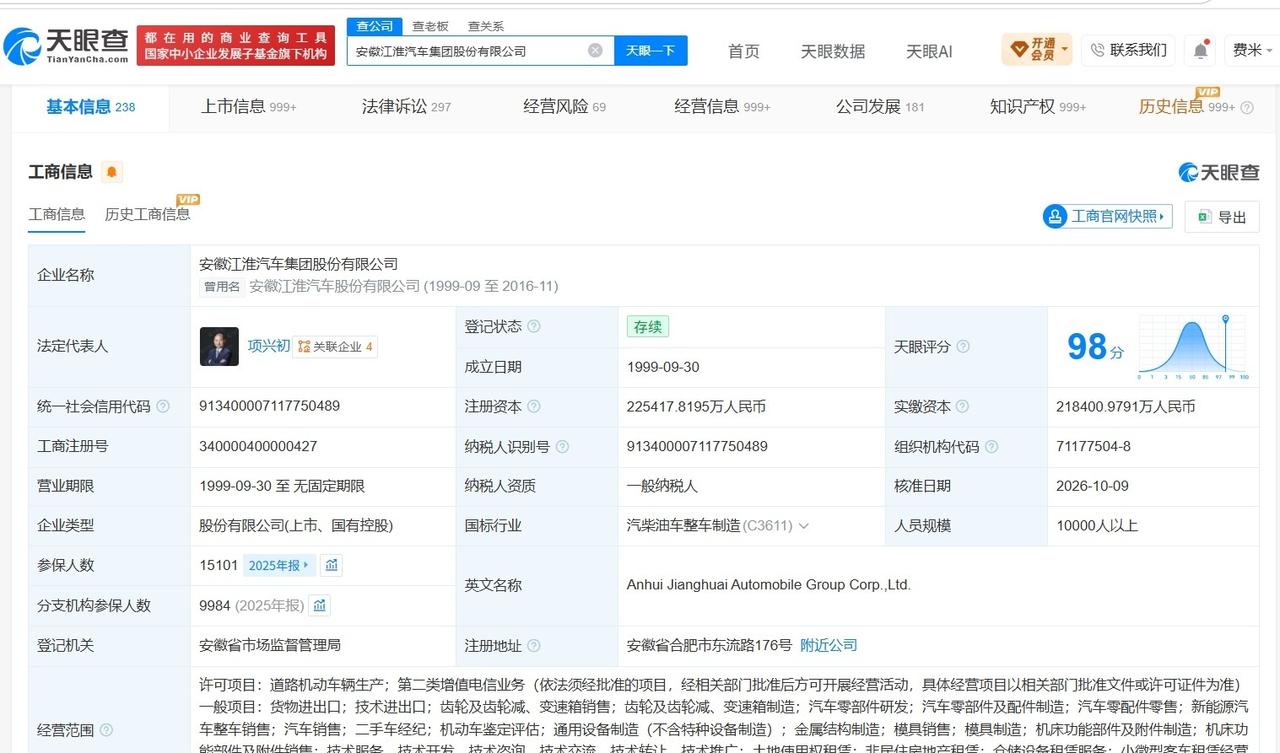
Task: Open legal representative 项兴初 link
Action: pyautogui.click(x=269, y=346)
